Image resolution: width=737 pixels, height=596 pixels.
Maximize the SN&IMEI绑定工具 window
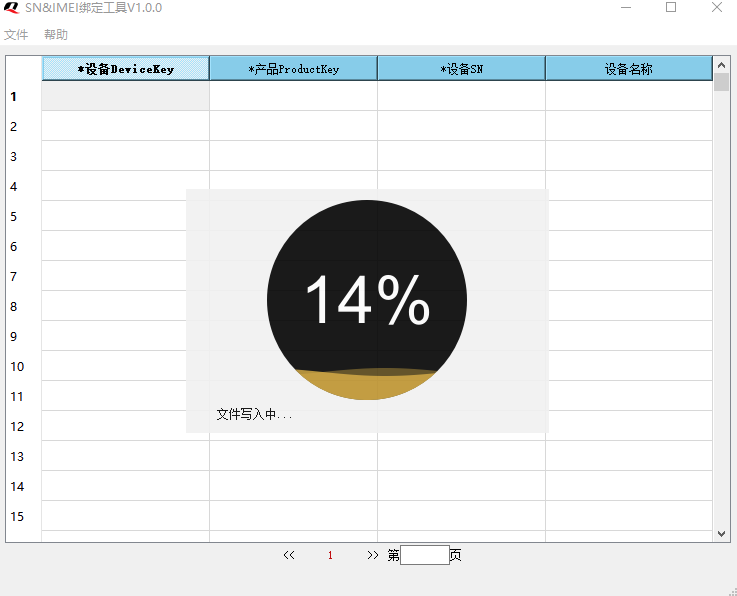[x=671, y=8]
